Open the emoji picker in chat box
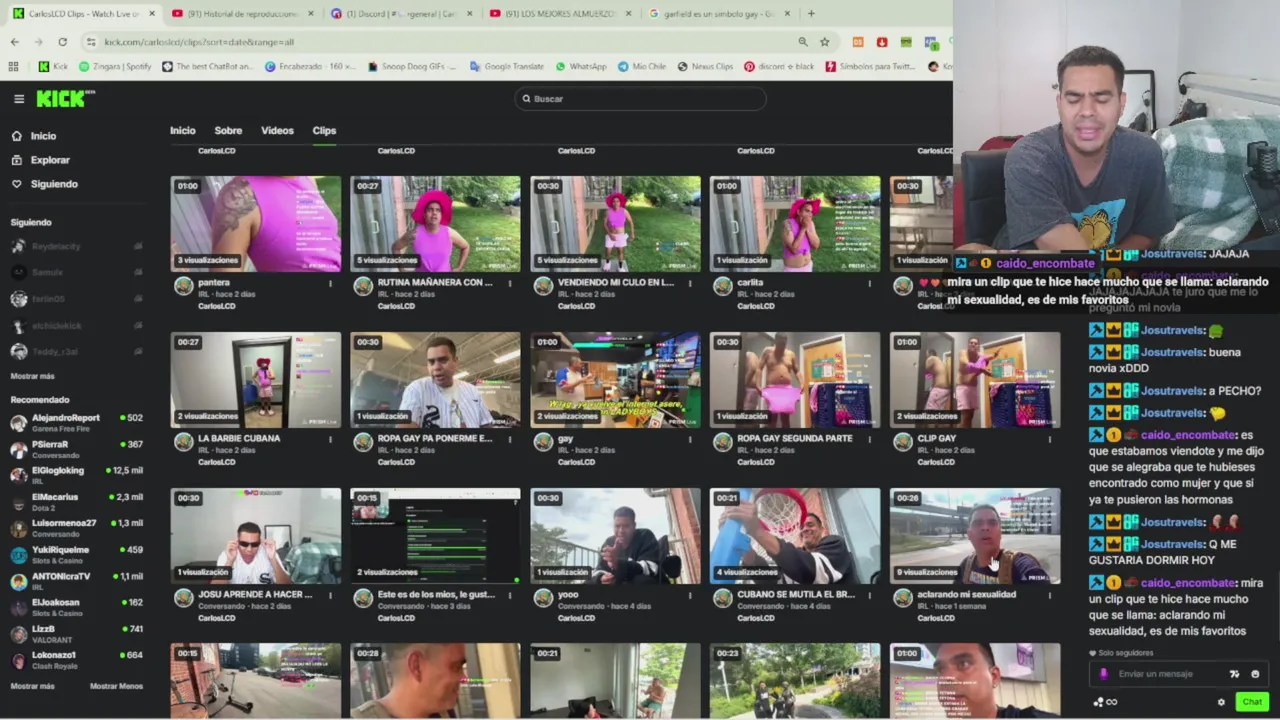 pyautogui.click(x=1255, y=674)
